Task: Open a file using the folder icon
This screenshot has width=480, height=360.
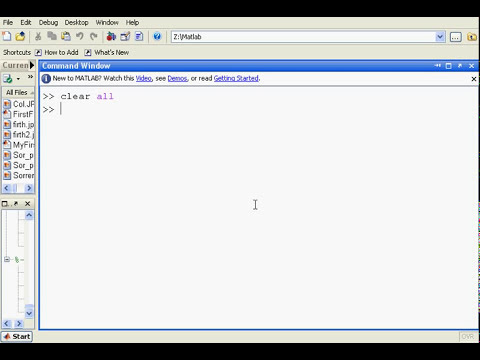Action: click(x=20, y=36)
